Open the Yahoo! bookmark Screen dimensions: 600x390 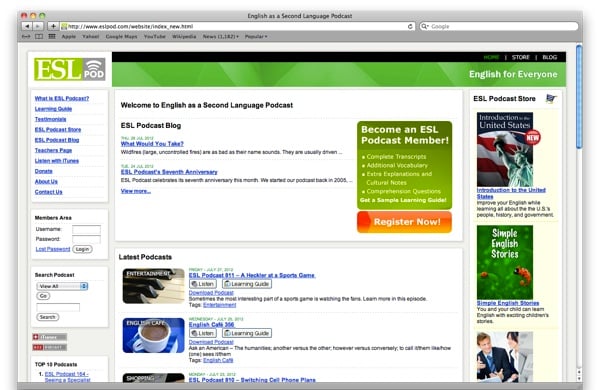(x=91, y=37)
